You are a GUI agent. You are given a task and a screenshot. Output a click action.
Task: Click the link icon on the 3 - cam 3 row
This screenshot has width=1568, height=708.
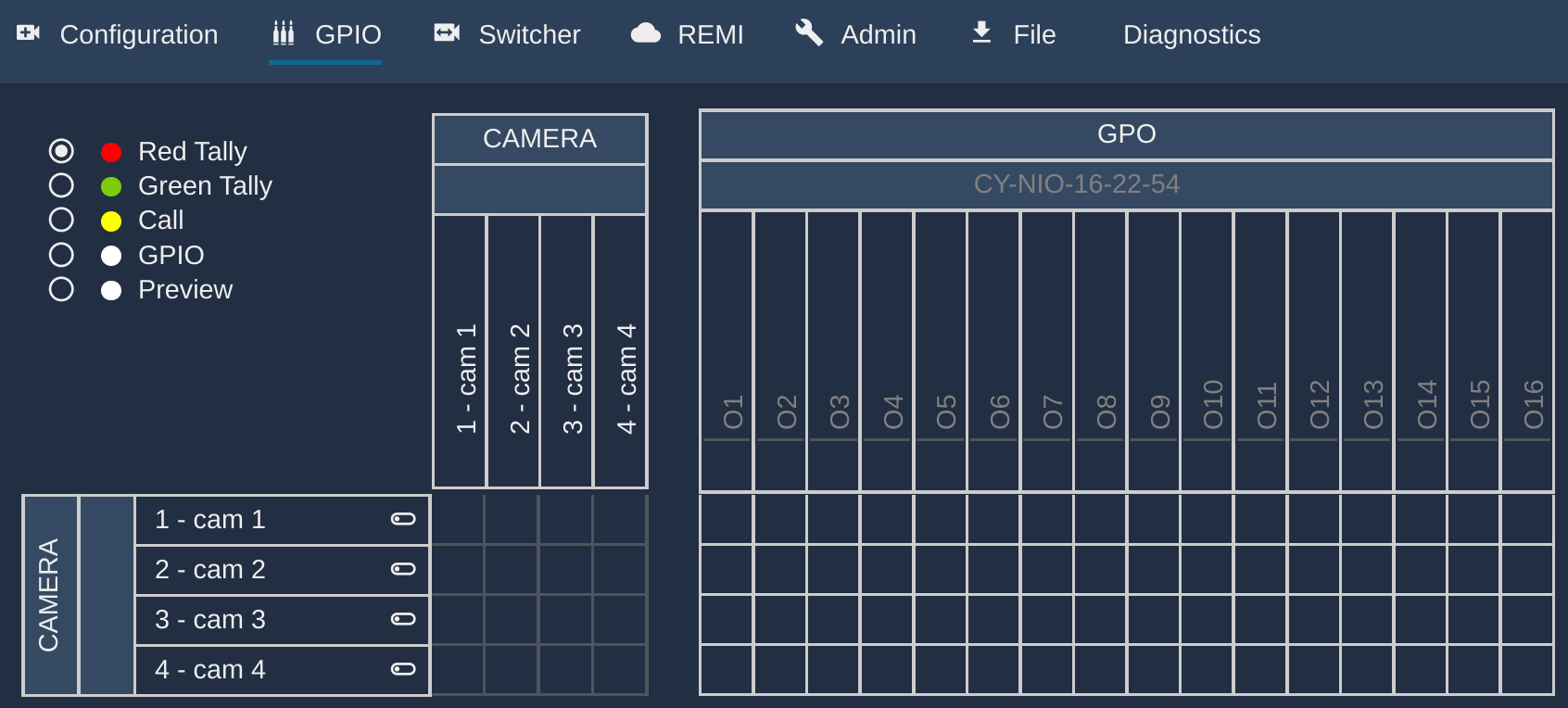tap(403, 619)
